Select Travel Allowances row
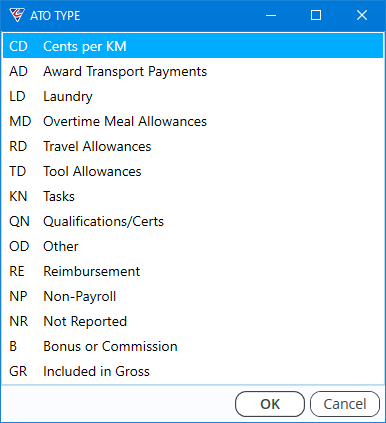The height and width of the screenshot is (423, 386). pos(193,146)
